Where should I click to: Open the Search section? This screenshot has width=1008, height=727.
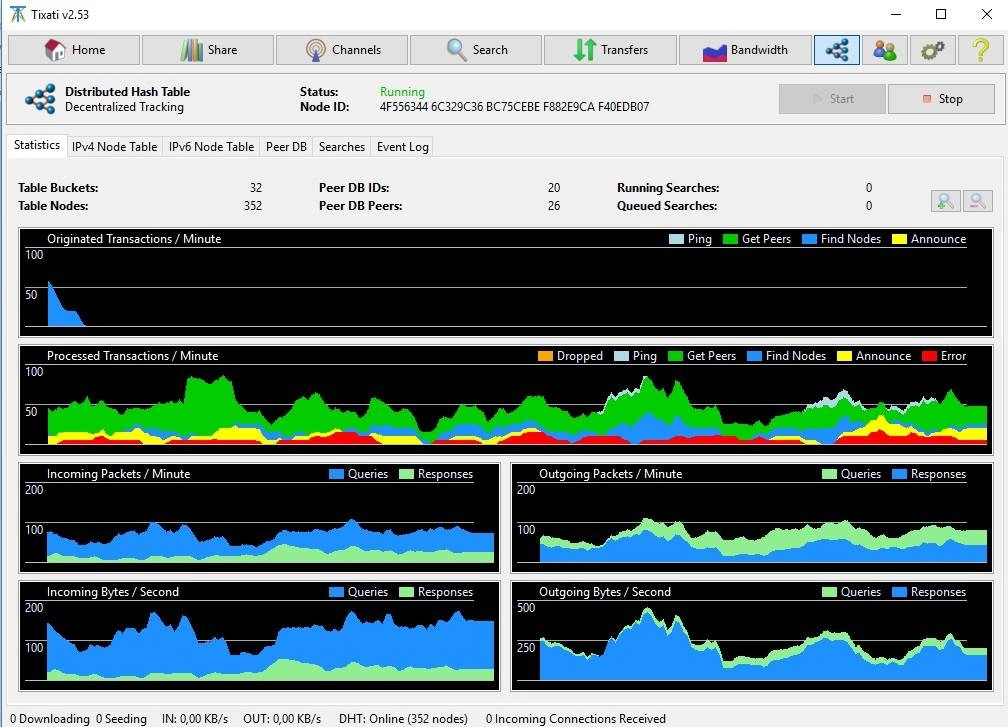pos(476,50)
